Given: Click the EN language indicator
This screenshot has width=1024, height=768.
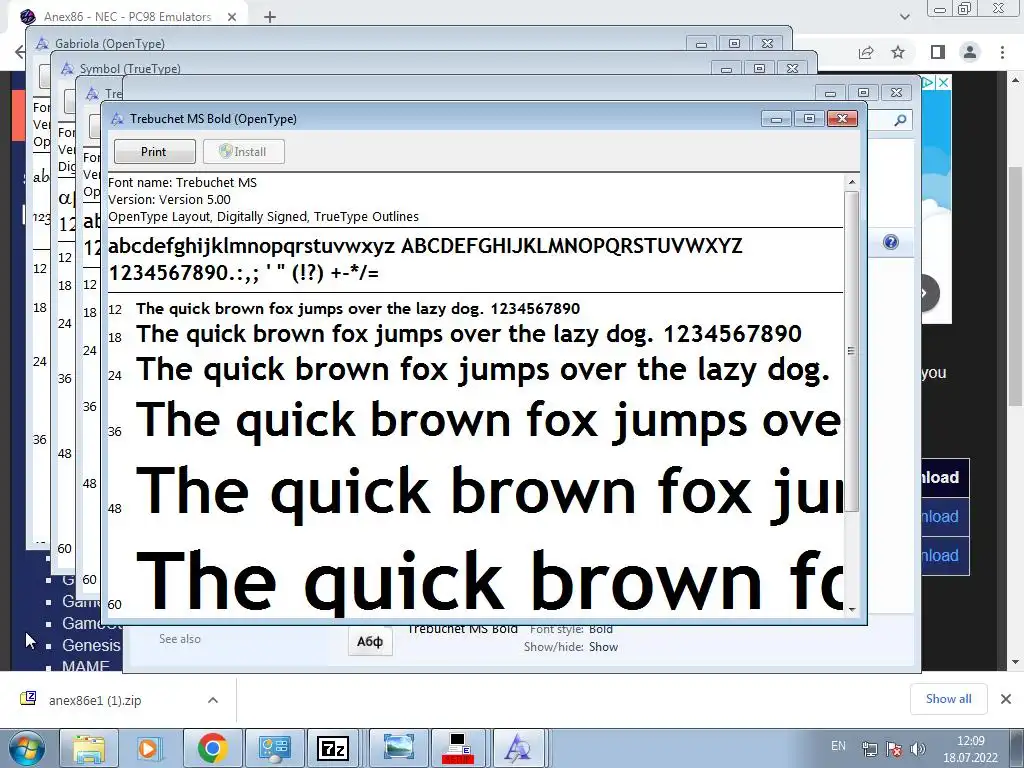Looking at the screenshot, I should (x=839, y=746).
